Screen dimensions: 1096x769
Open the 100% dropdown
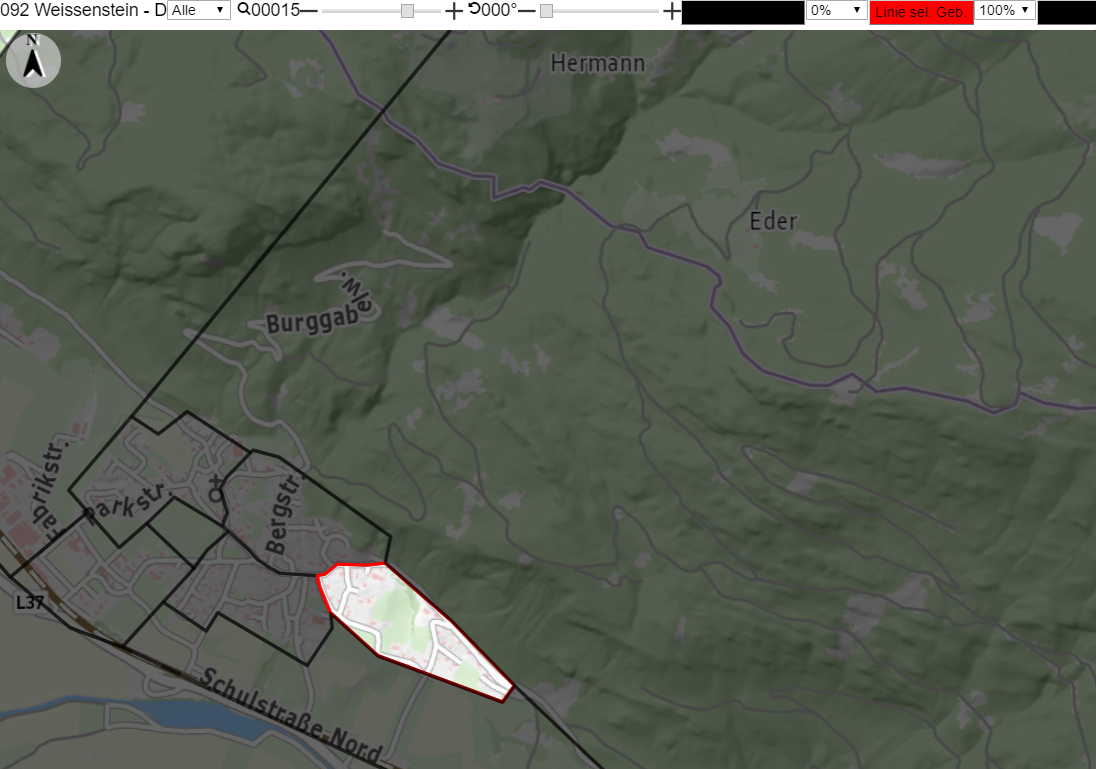(x=1004, y=10)
